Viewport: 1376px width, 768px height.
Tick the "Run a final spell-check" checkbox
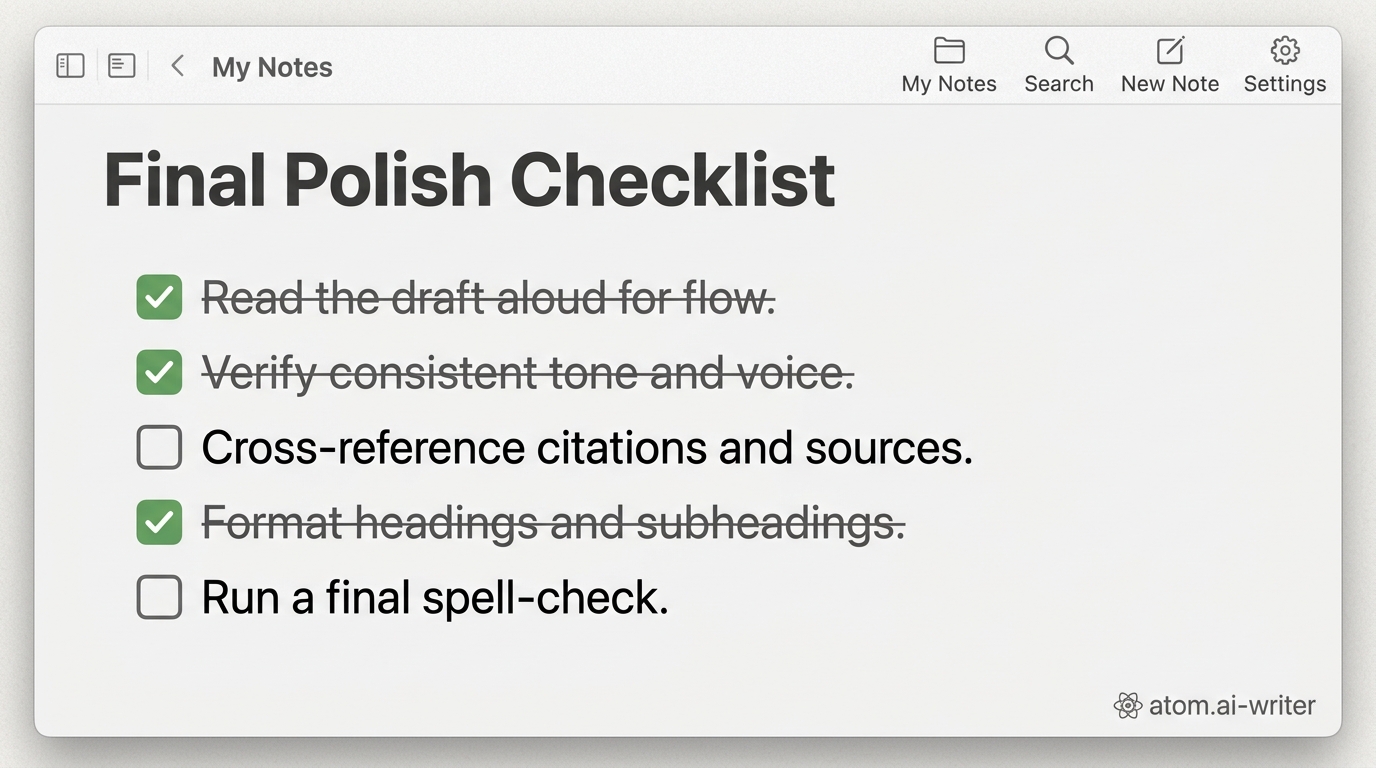pyautogui.click(x=159, y=597)
